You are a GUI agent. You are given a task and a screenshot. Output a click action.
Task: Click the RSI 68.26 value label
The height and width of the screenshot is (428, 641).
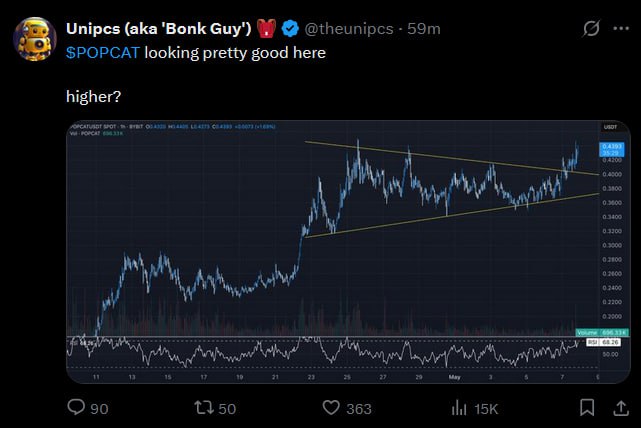point(603,342)
